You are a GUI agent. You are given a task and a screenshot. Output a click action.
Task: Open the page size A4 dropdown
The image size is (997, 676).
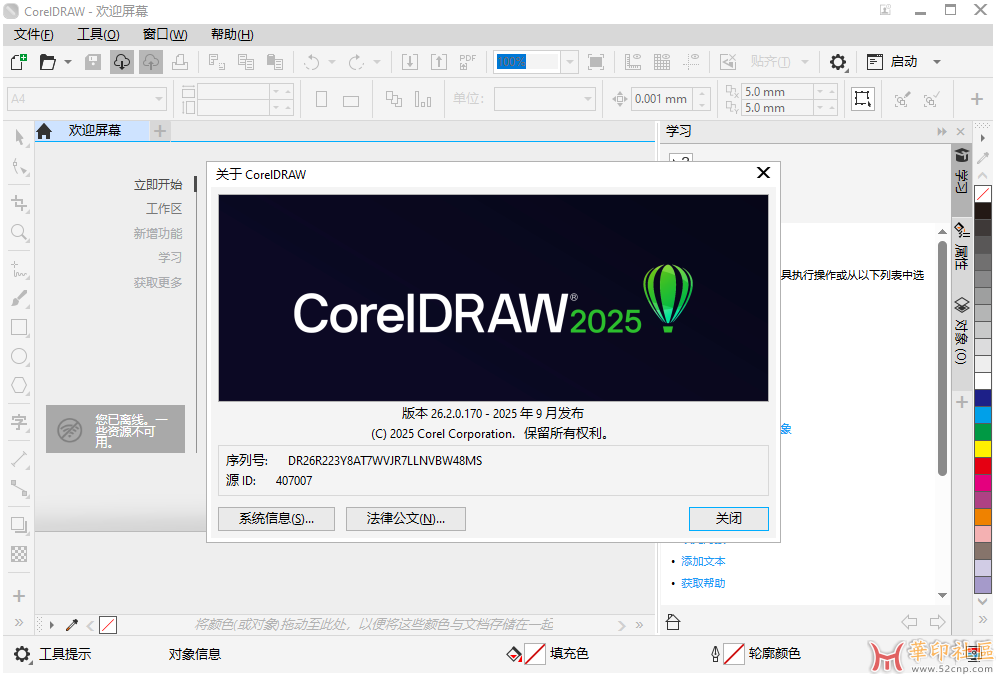point(159,99)
